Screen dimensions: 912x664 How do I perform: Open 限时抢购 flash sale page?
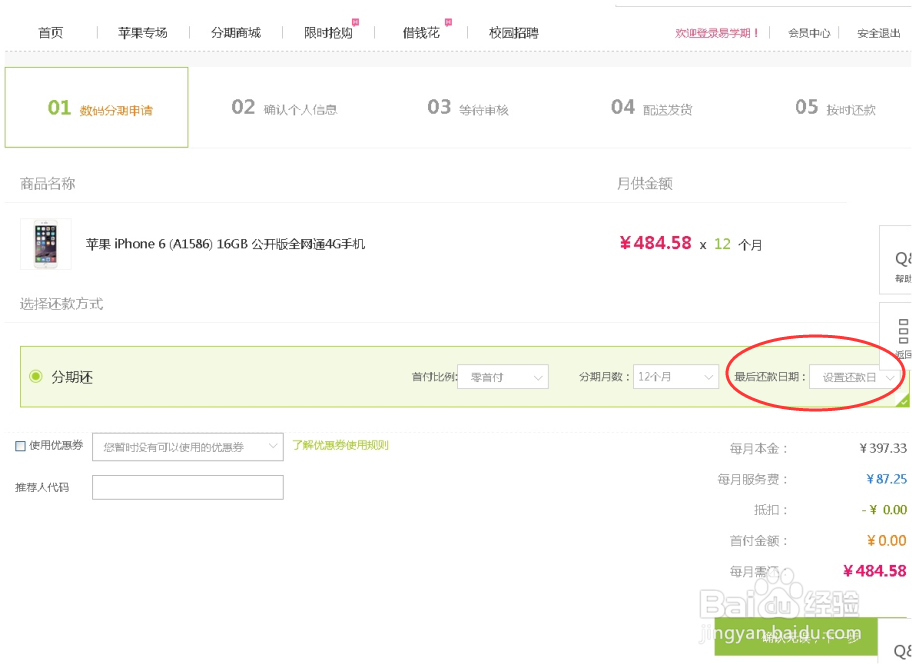coord(329,33)
